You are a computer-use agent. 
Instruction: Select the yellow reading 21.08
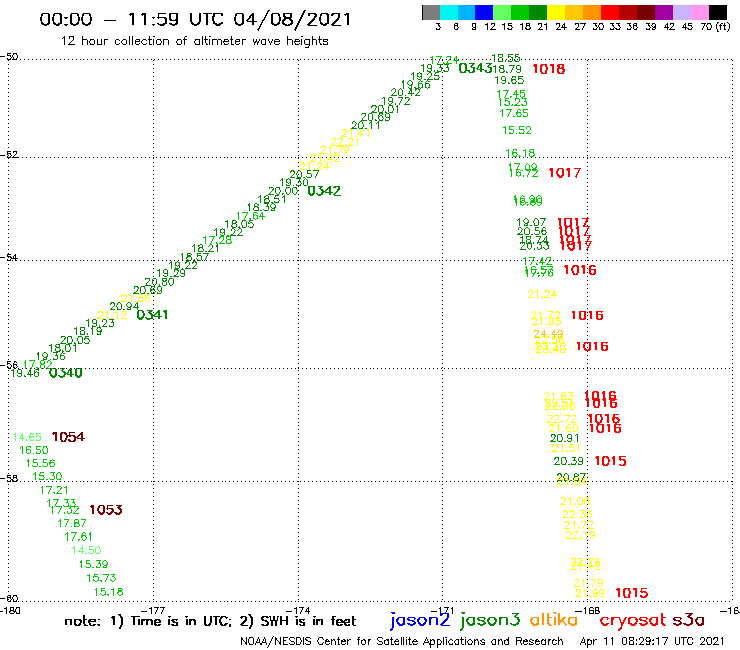click(x=575, y=501)
